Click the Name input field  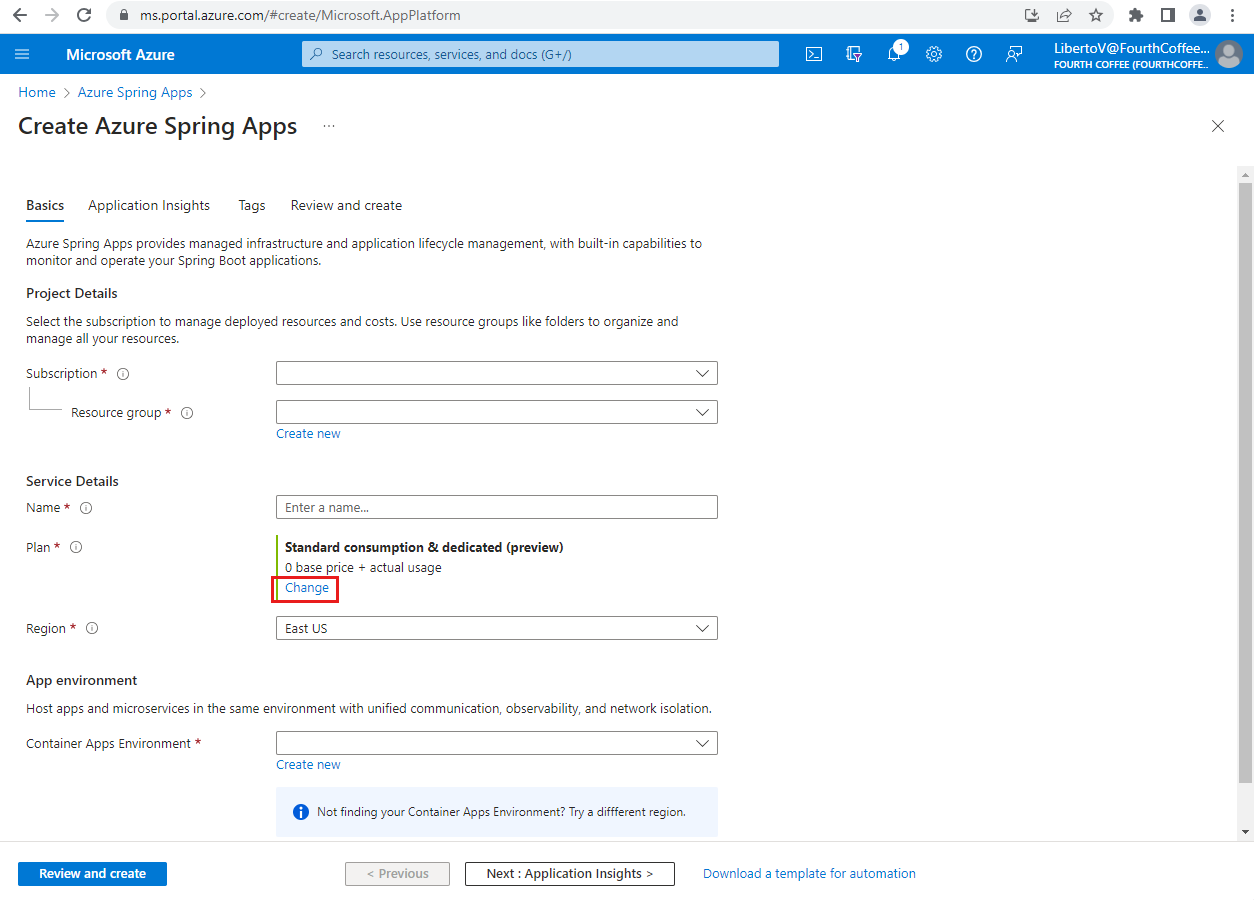click(x=497, y=507)
